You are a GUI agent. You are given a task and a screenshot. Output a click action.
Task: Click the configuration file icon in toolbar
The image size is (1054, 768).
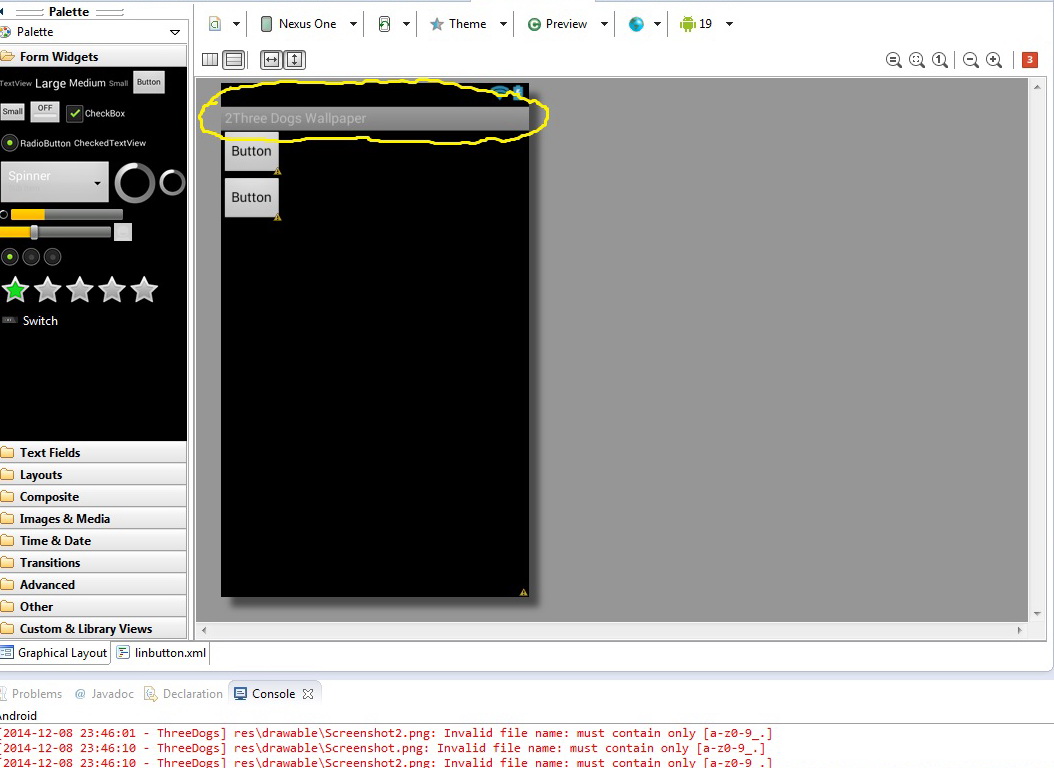[214, 24]
